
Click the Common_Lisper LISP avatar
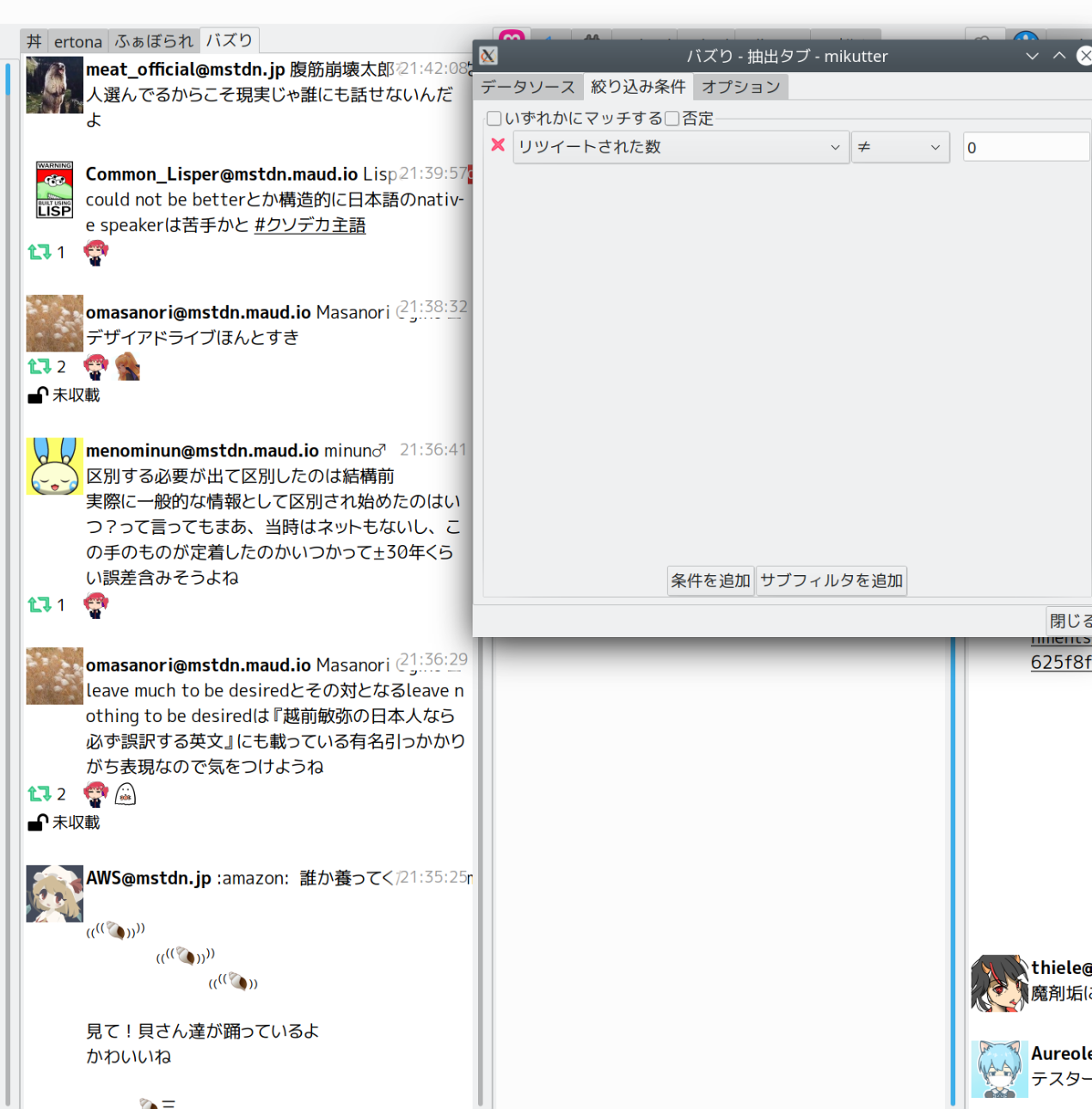pyautogui.click(x=54, y=189)
